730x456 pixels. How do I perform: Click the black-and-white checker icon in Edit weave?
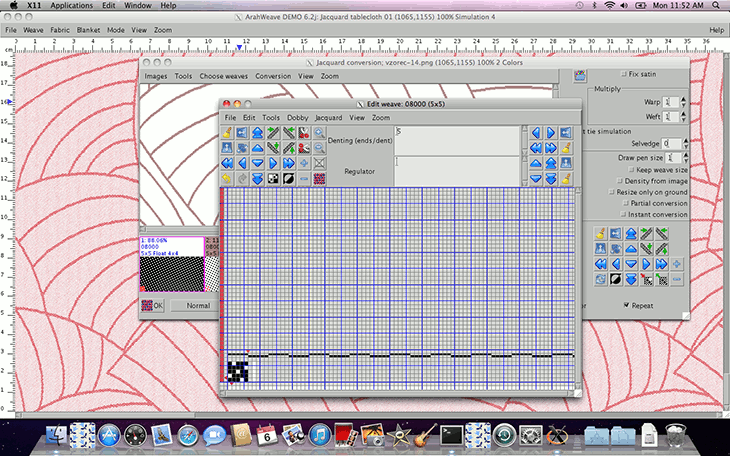(273, 178)
